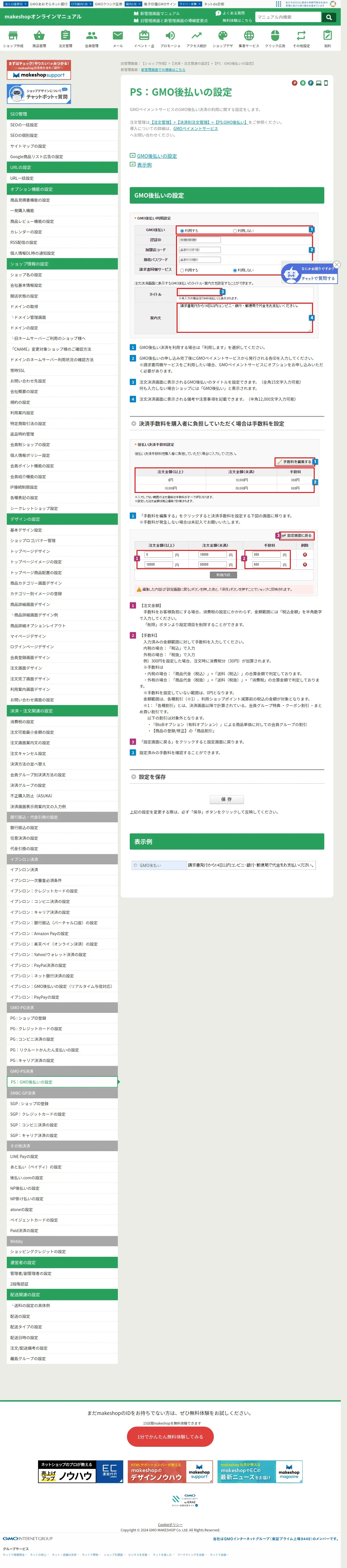Select オプション機能の設定 sidebar section
The image size is (347, 1568).
62,189
